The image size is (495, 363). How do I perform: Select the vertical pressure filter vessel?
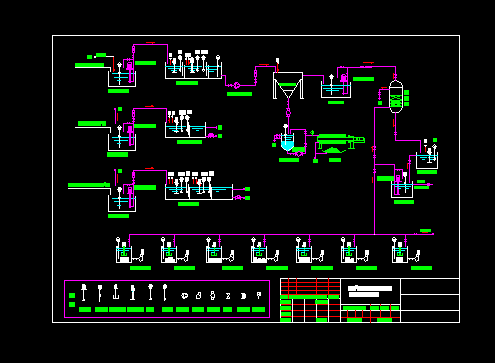(x=396, y=96)
